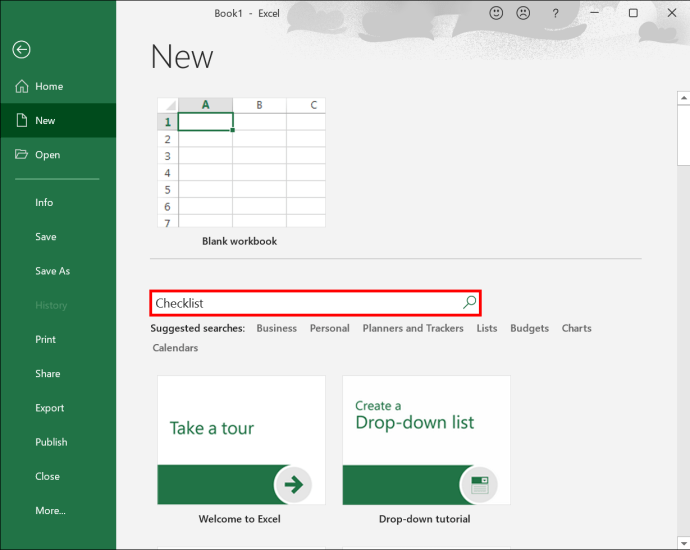The height and width of the screenshot is (550, 690).
Task: Click the Calendars suggested search
Action: click(x=175, y=348)
